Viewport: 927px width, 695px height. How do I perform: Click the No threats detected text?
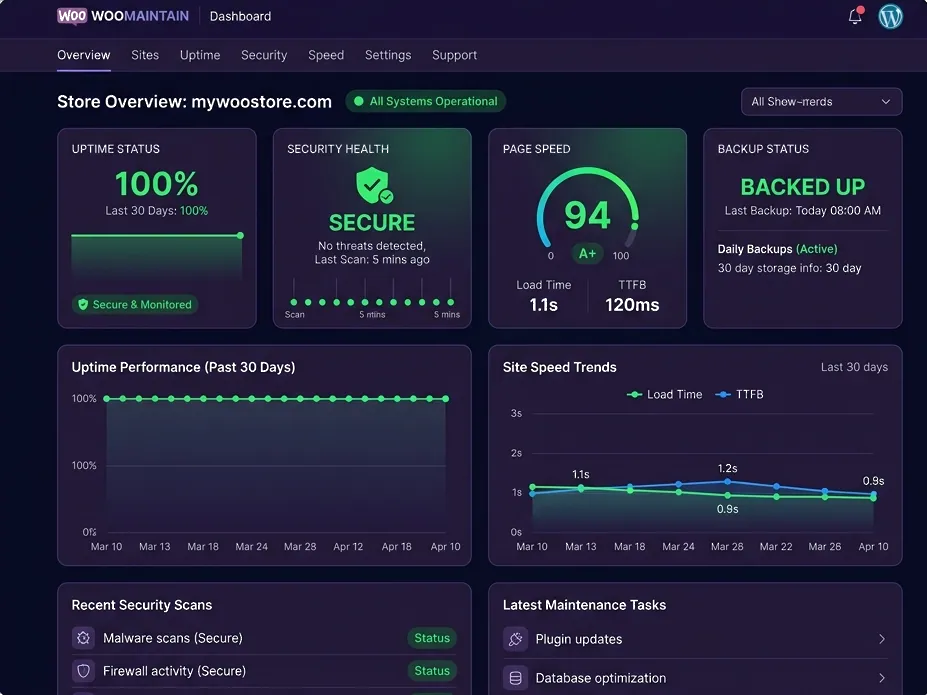(x=372, y=245)
